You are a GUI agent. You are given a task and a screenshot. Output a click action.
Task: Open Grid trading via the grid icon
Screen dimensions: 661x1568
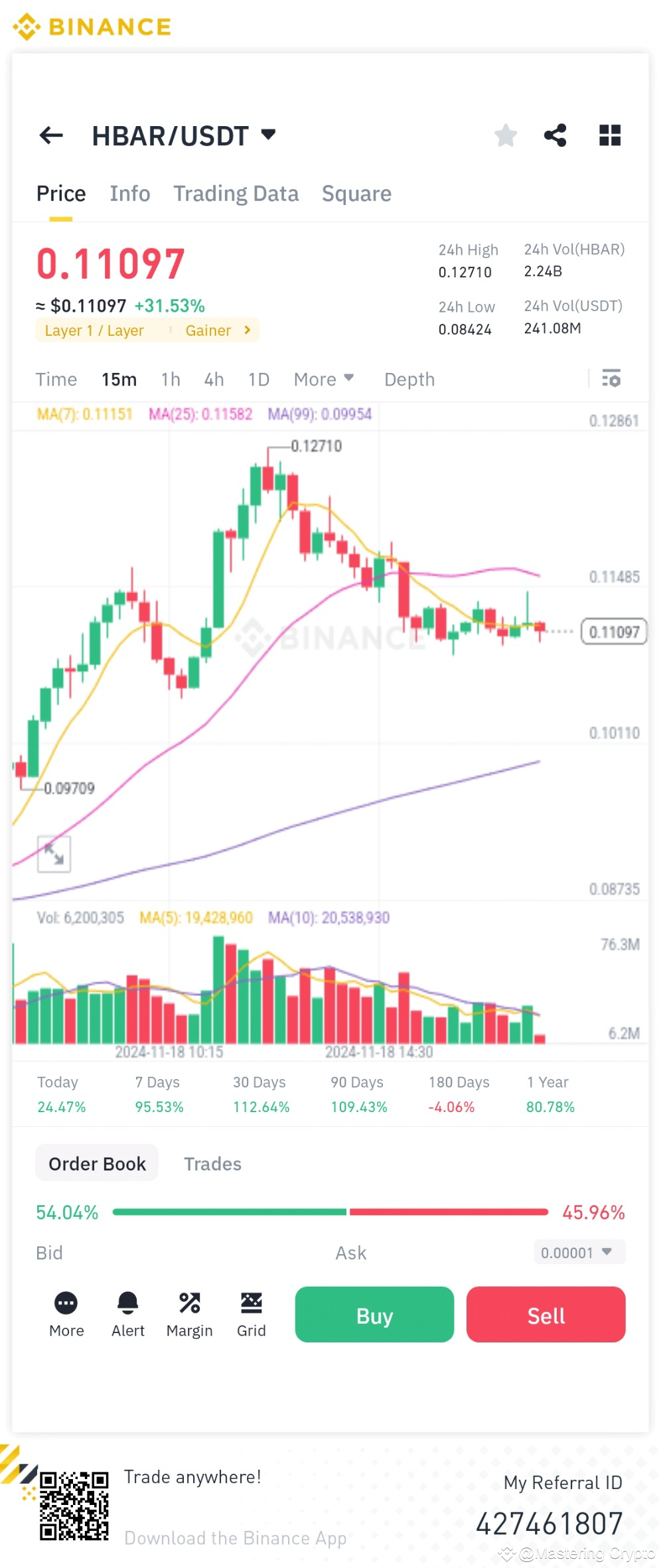point(252,1302)
